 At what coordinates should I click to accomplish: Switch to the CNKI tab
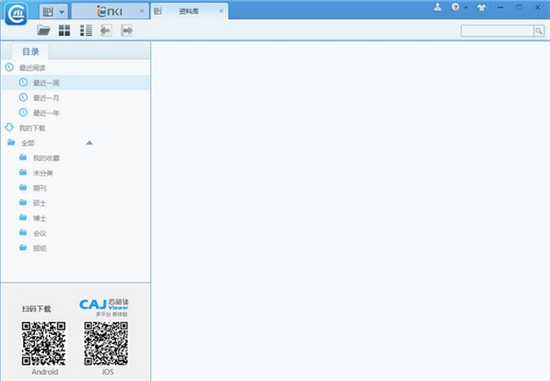[x=109, y=12]
